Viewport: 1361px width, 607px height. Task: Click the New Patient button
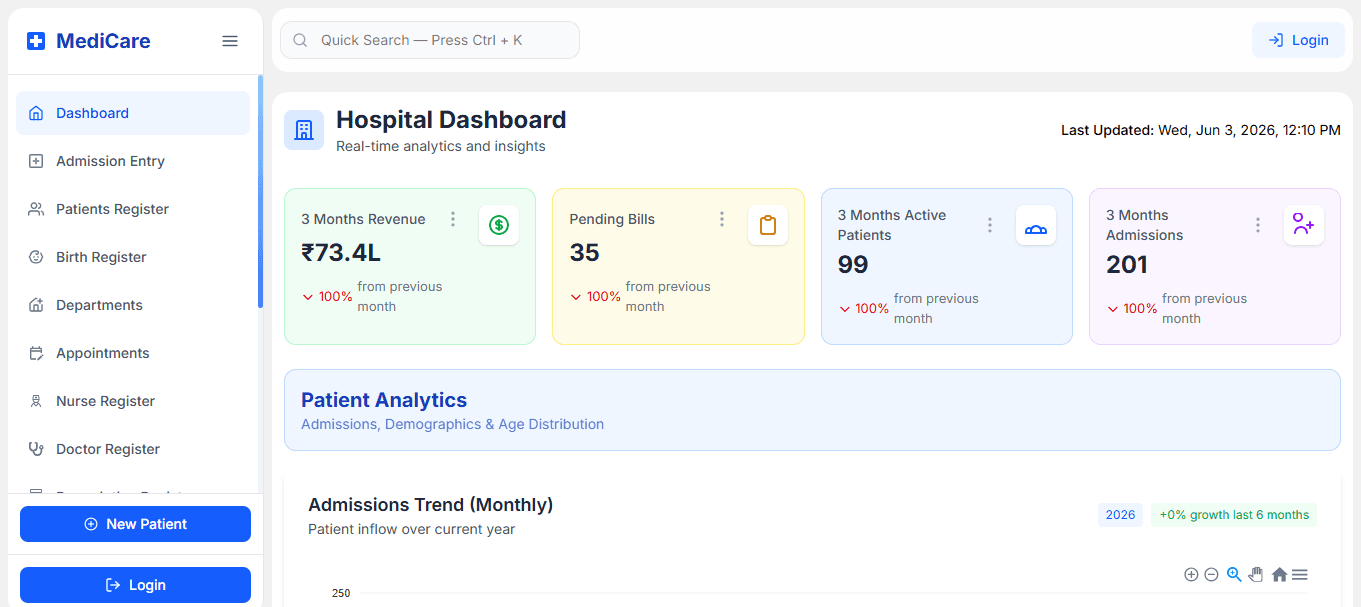click(135, 524)
